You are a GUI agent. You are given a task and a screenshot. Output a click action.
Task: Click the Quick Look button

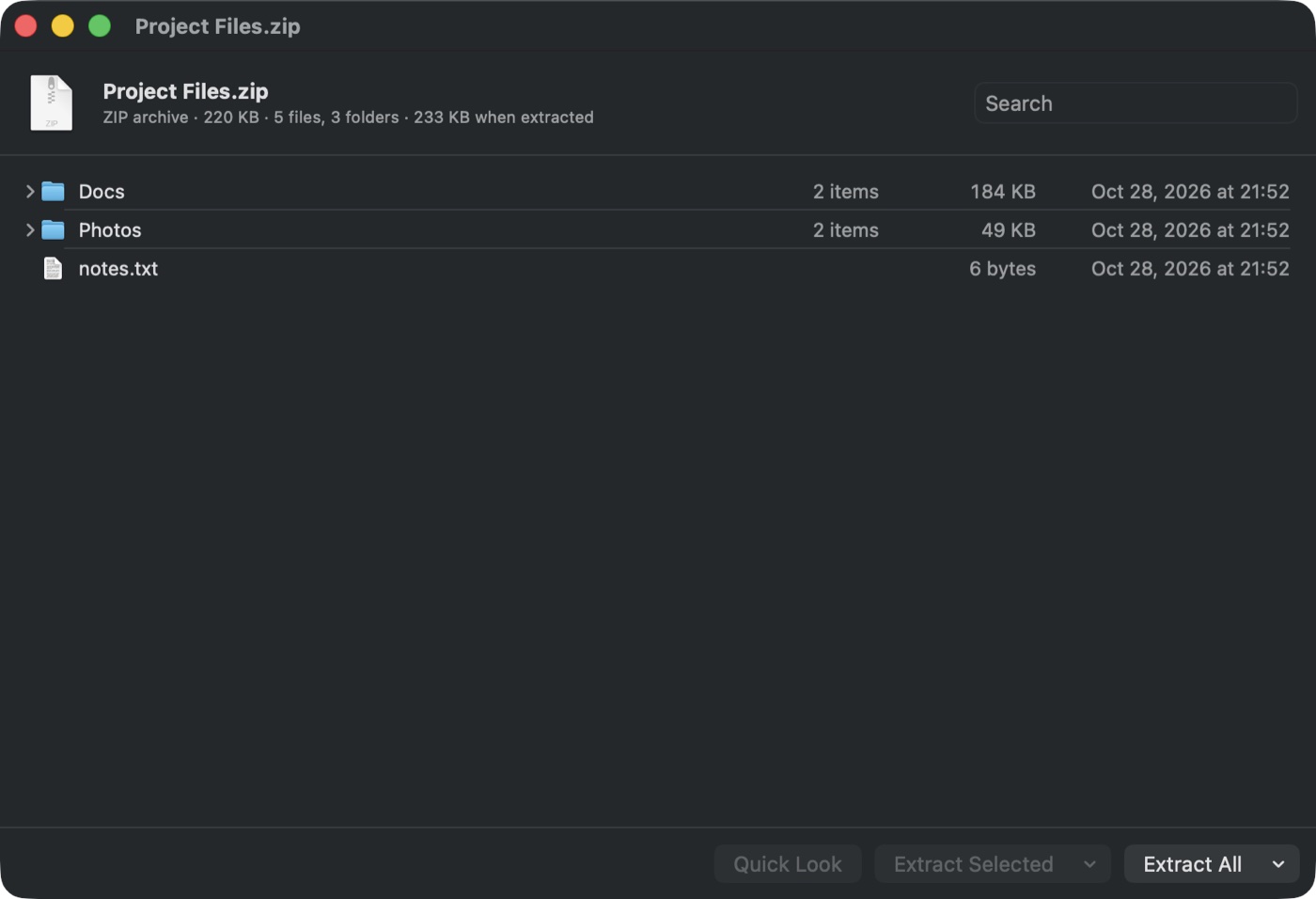(788, 864)
